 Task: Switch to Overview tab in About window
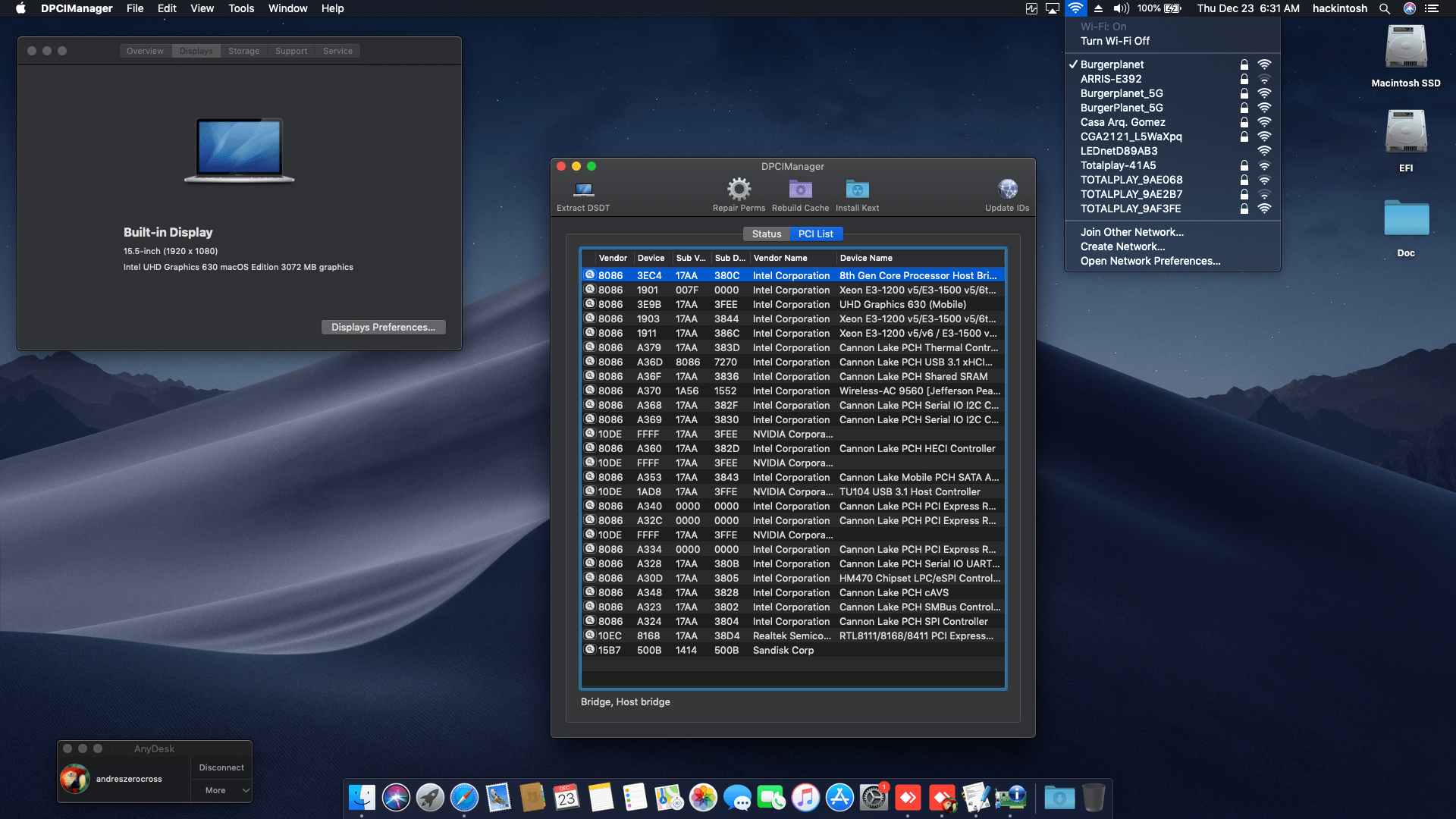pyautogui.click(x=145, y=51)
